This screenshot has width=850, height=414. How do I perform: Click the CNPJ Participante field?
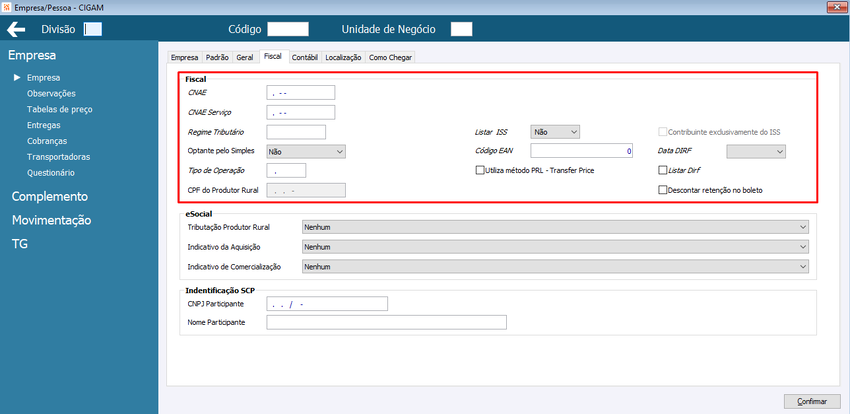[x=327, y=303]
